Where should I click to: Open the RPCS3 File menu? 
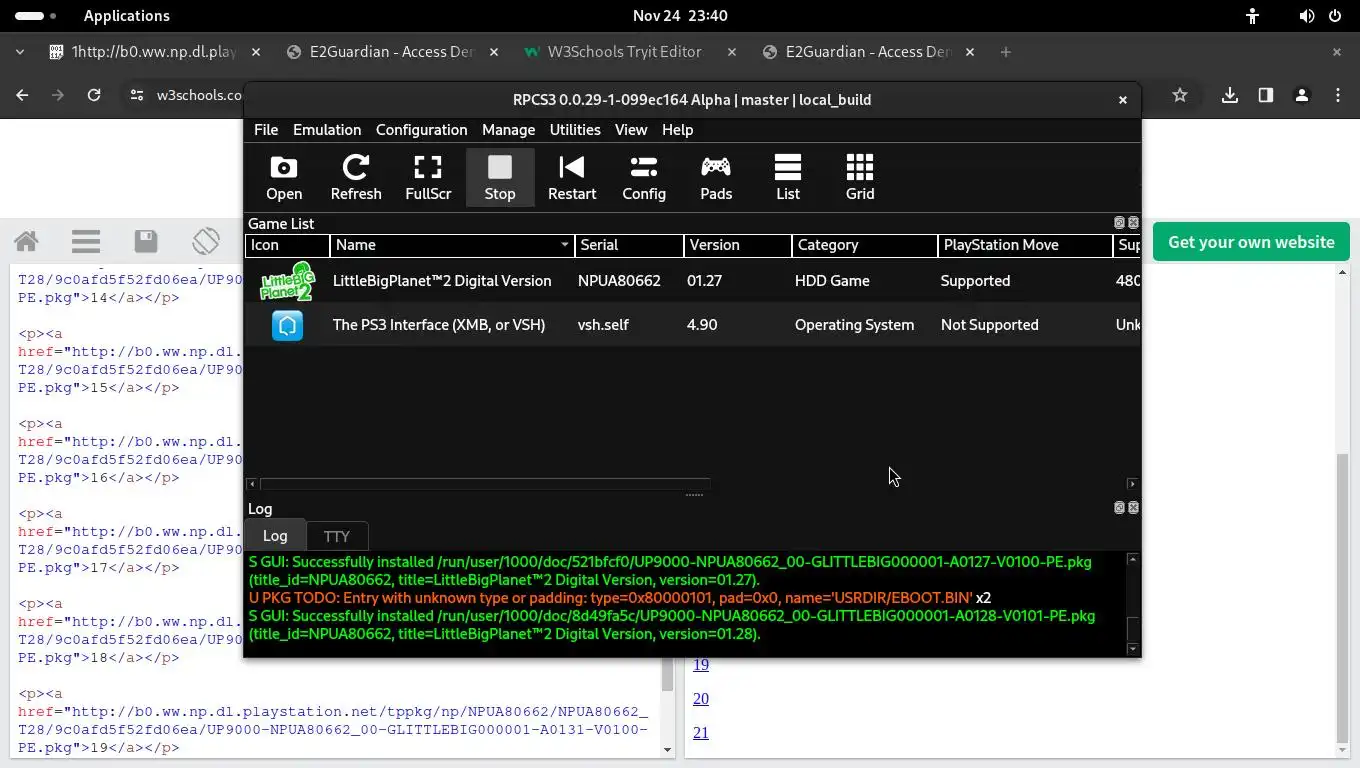coord(266,130)
